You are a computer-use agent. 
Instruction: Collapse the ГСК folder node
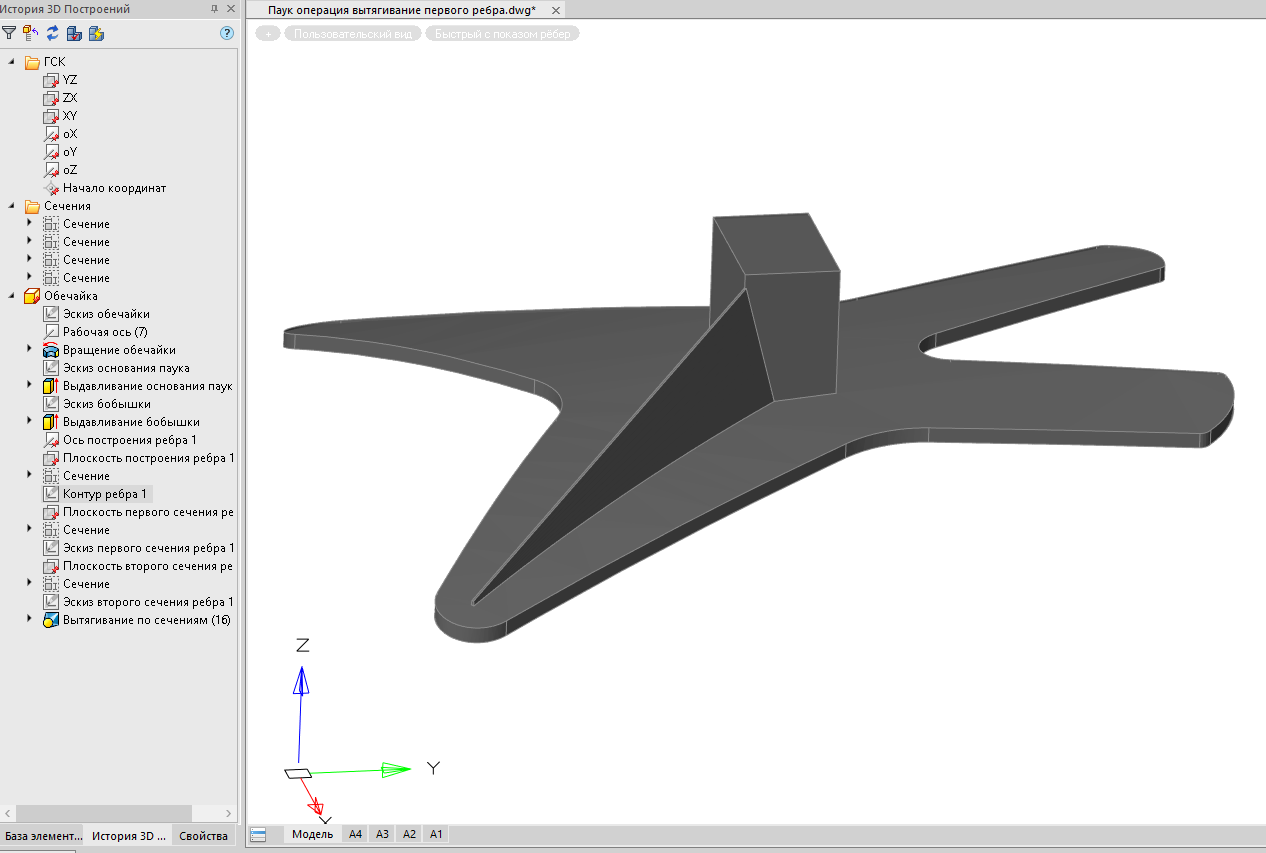(12, 62)
